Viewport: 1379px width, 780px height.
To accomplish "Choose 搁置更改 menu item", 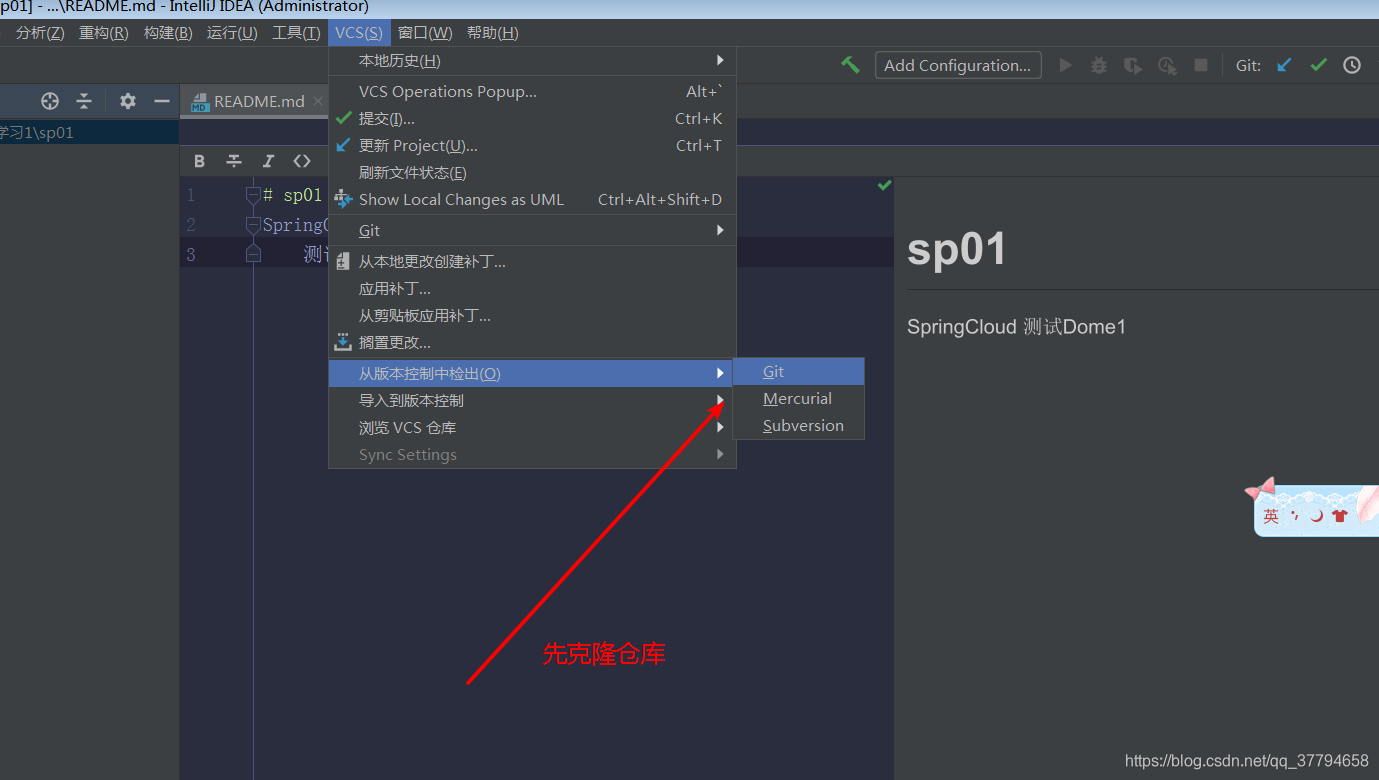I will pos(533,343).
